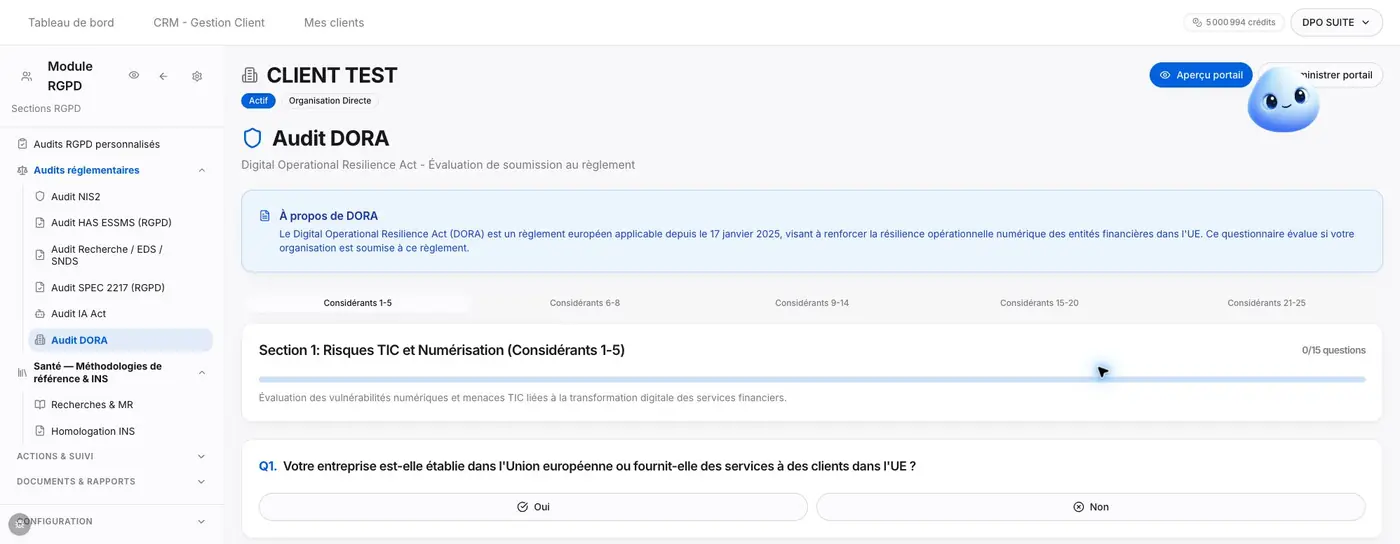
Task: Click the Administrer portail button
Action: coord(1321,75)
